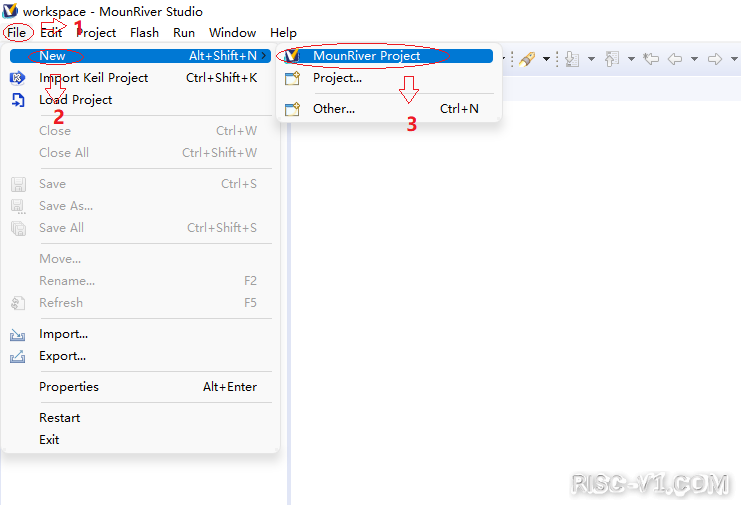
Task: Select the Save menu entry
Action: click(x=140, y=184)
